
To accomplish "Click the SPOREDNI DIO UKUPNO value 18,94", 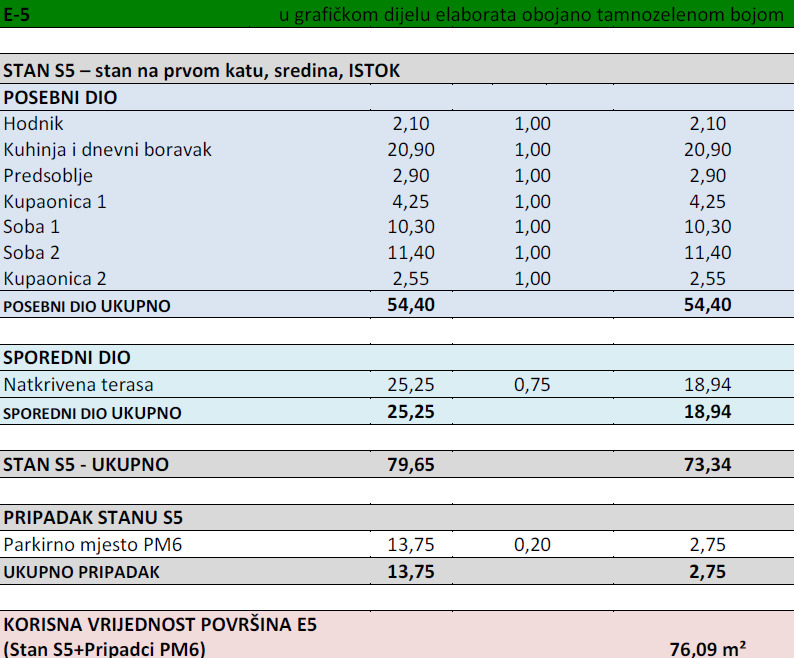I will [707, 412].
